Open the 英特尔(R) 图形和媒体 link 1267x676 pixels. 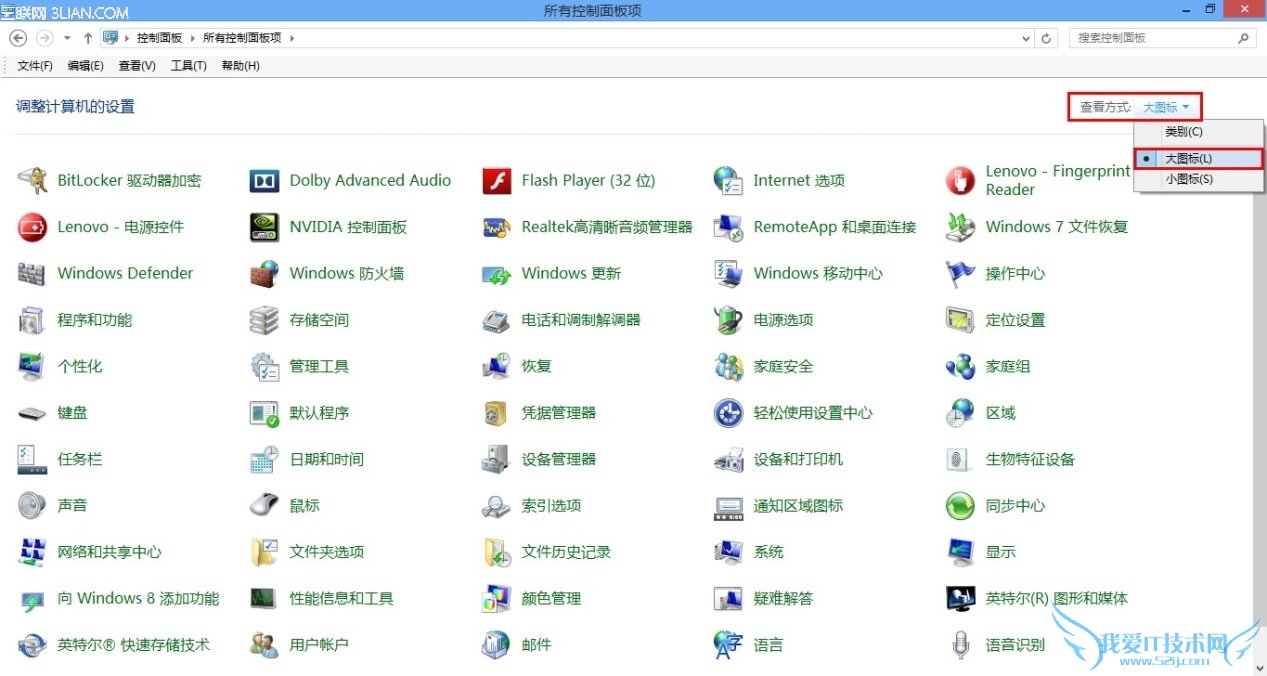point(1056,599)
